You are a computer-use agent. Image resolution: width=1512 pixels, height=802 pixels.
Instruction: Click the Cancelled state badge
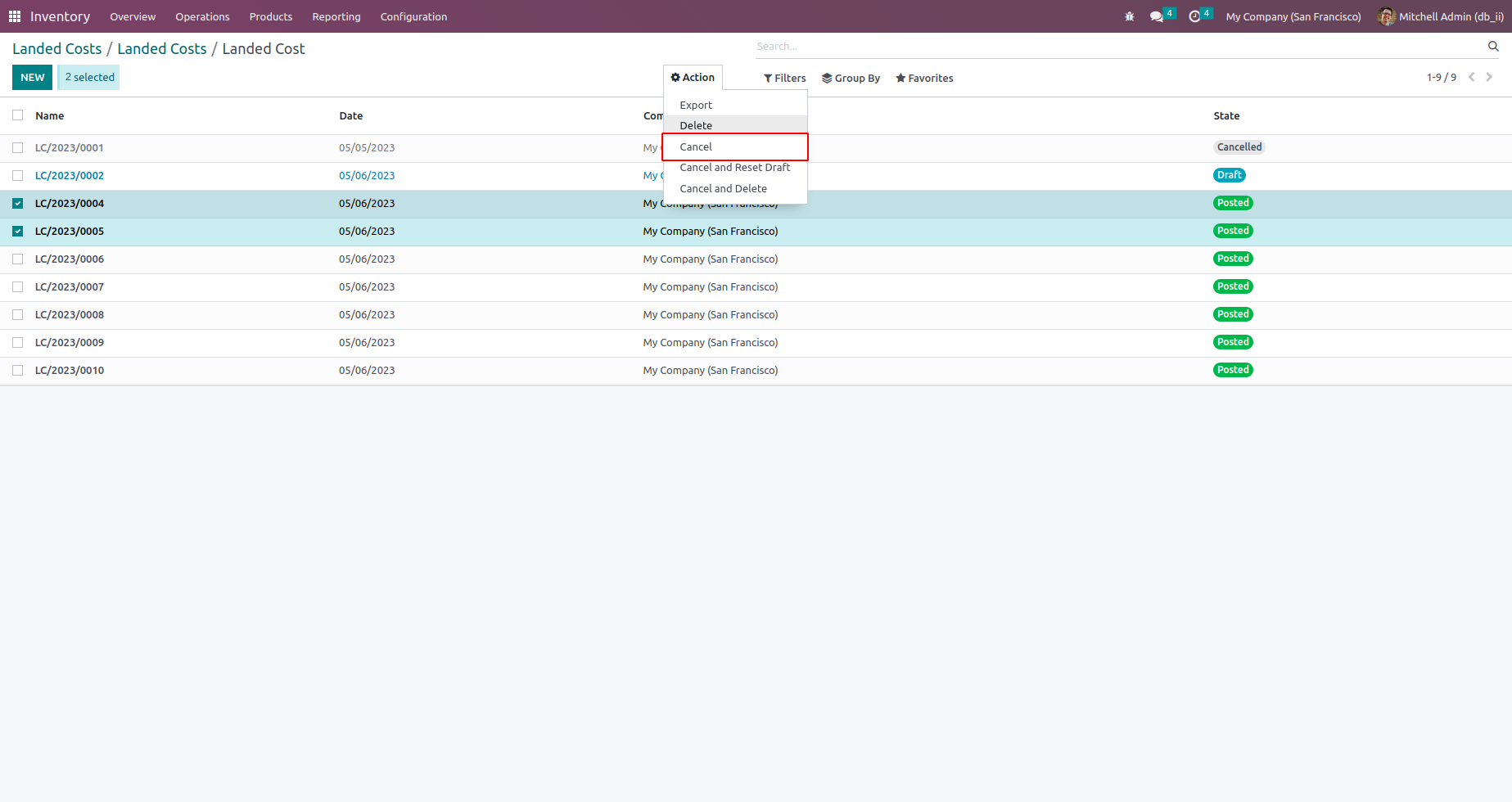1239,147
